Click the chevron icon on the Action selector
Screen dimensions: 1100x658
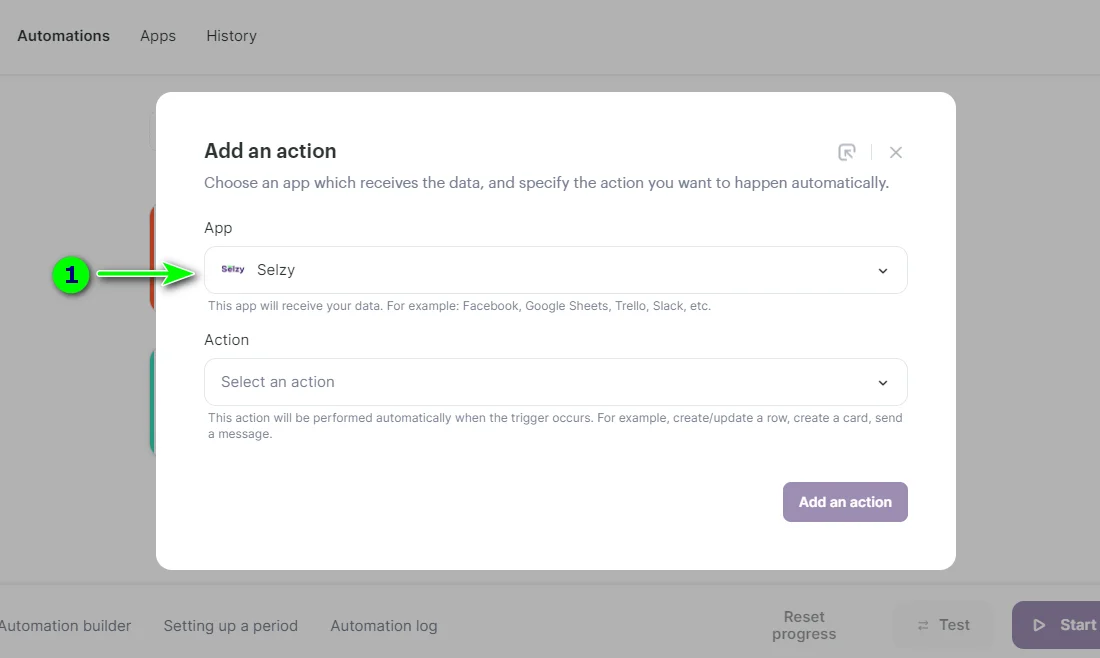[x=882, y=382]
